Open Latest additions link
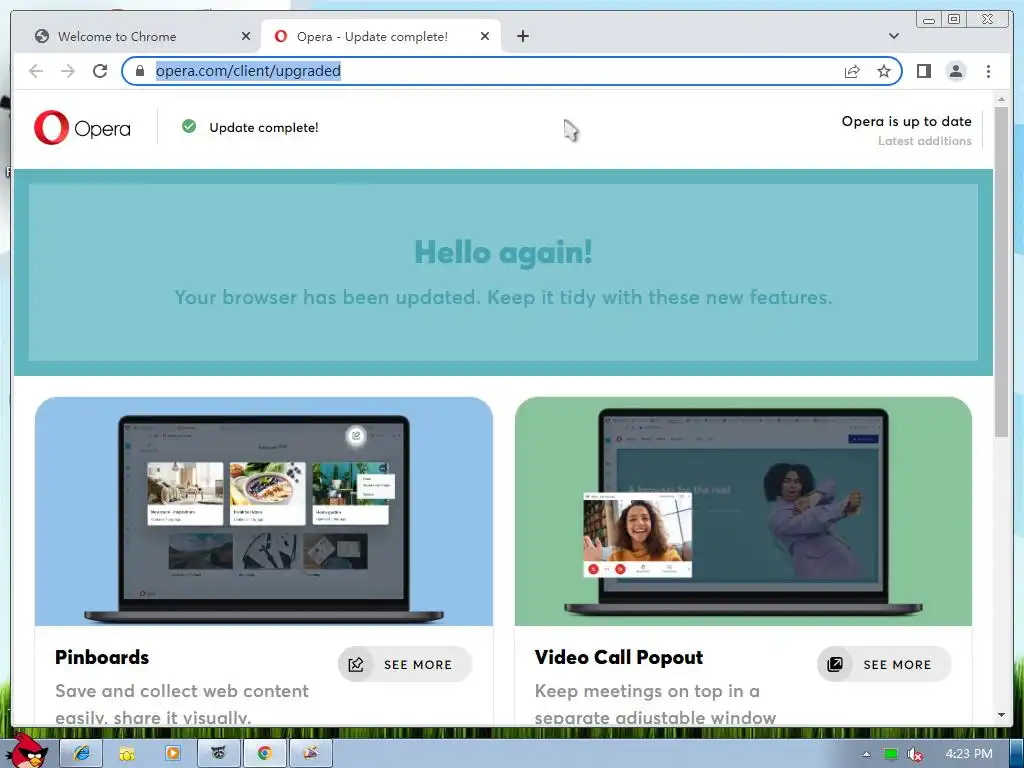The width and height of the screenshot is (1024, 768). coord(924,141)
